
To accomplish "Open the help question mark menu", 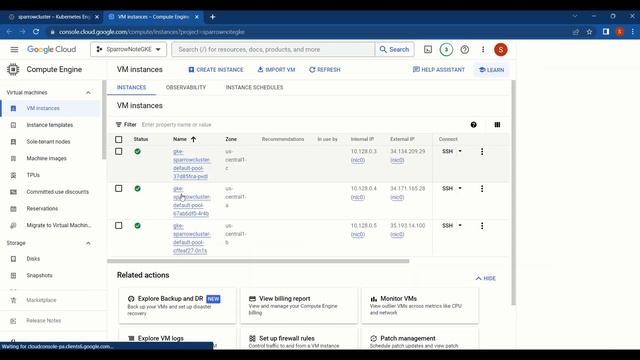I will tap(464, 49).
